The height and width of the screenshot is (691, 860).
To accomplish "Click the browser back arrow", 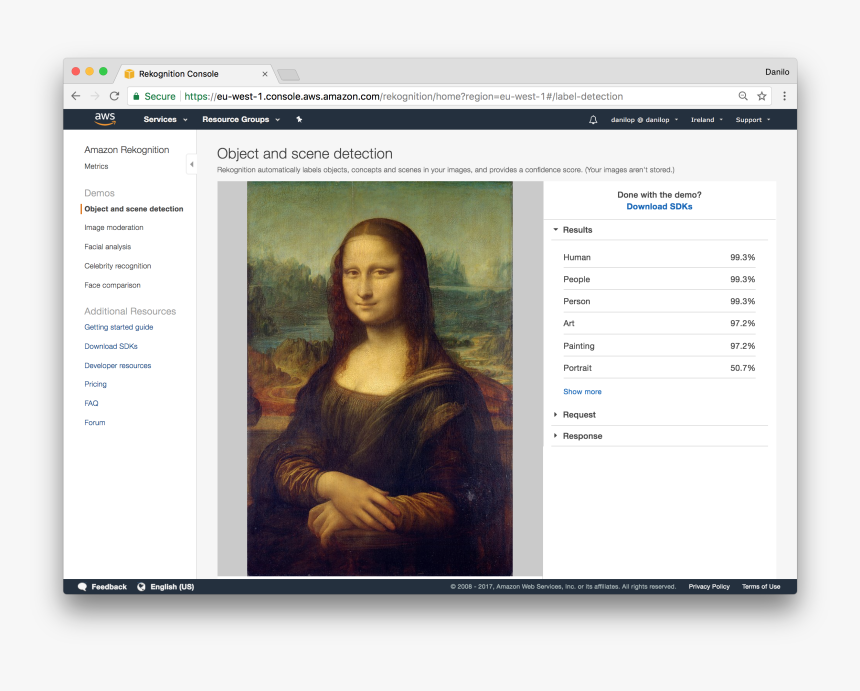I will click(x=76, y=96).
